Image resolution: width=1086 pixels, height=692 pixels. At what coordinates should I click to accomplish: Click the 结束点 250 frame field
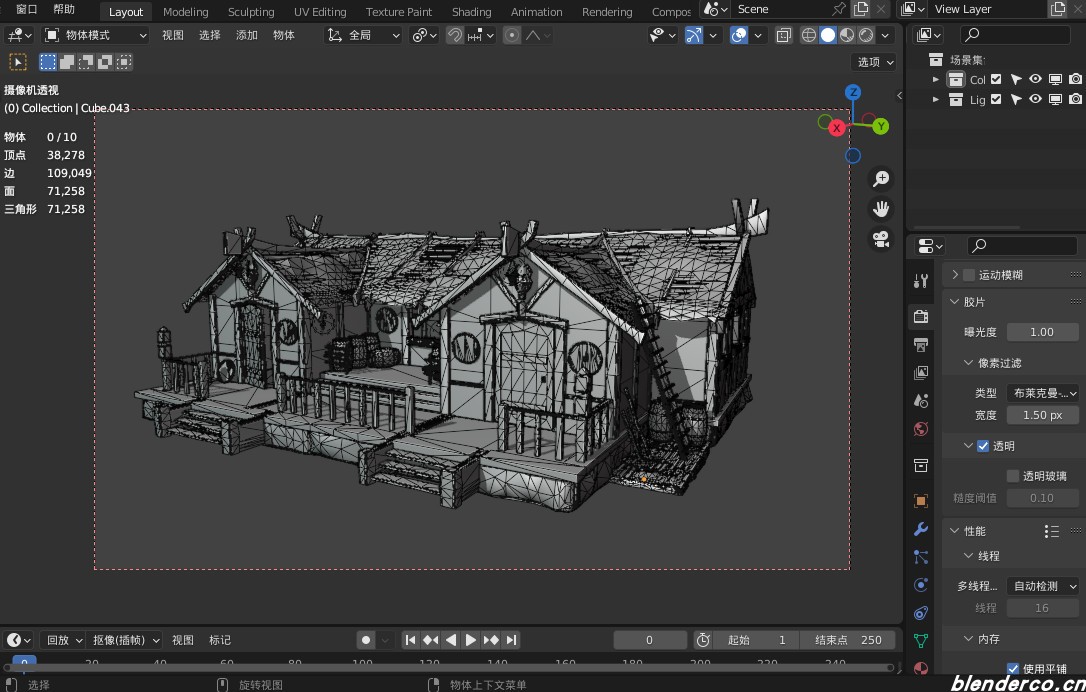tap(848, 640)
